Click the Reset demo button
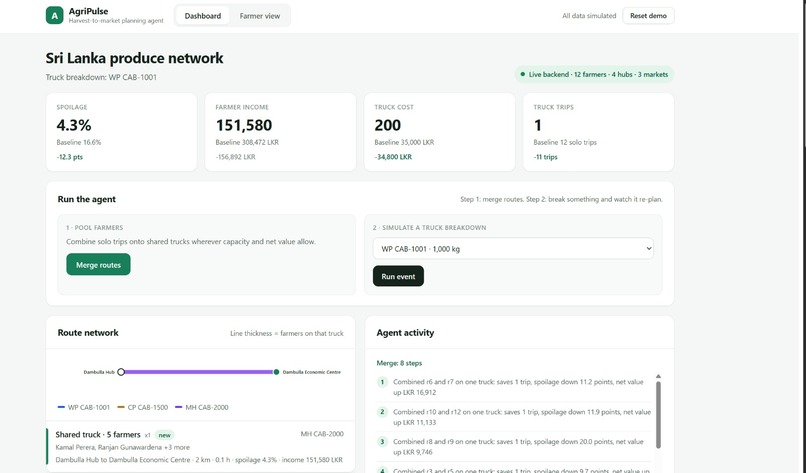Image resolution: width=806 pixels, height=473 pixels. [x=648, y=16]
